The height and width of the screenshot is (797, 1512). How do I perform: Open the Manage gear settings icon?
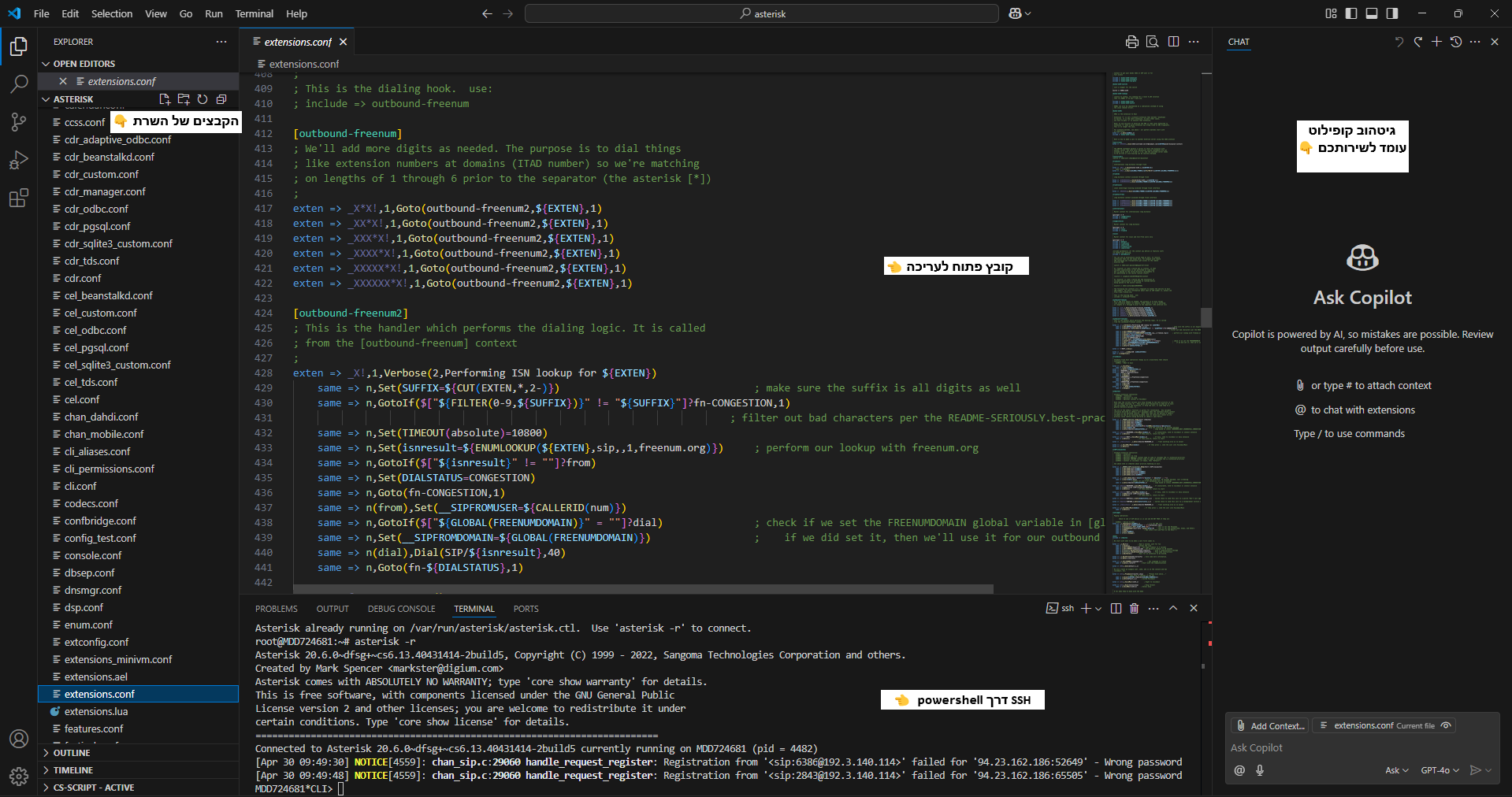pyautogui.click(x=19, y=777)
